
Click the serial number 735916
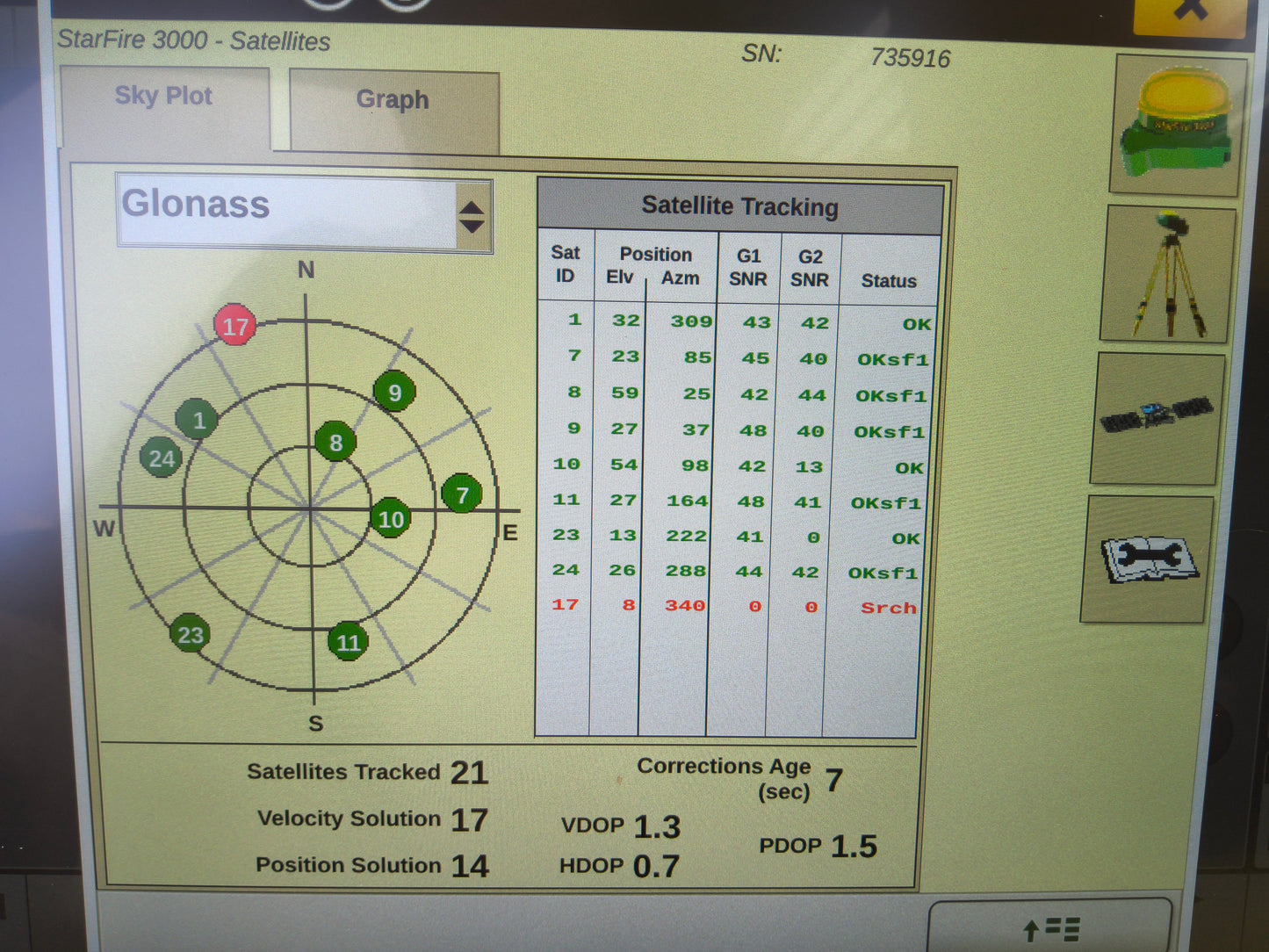[x=911, y=58]
